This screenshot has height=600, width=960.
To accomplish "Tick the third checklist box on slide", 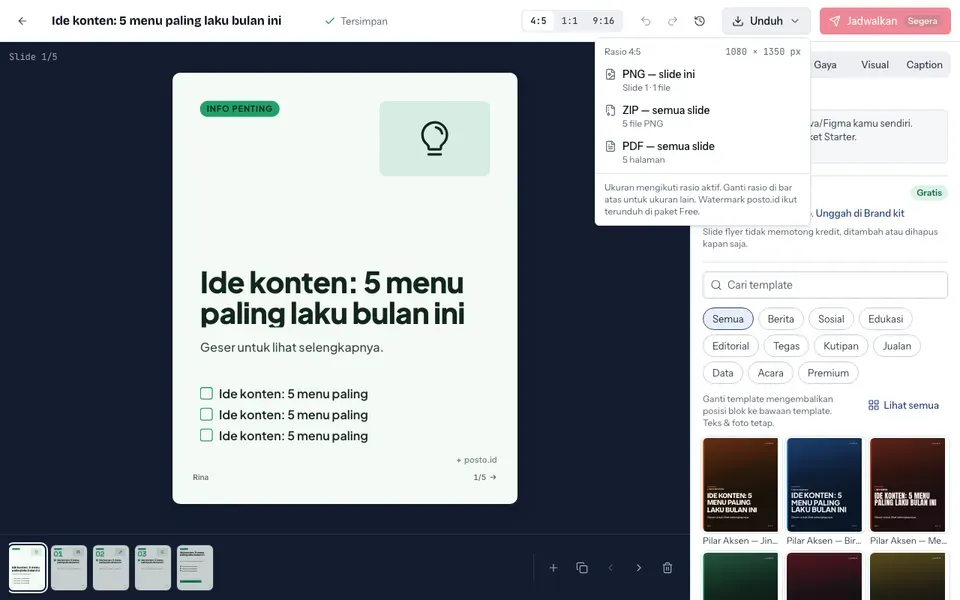I will pos(206,435).
